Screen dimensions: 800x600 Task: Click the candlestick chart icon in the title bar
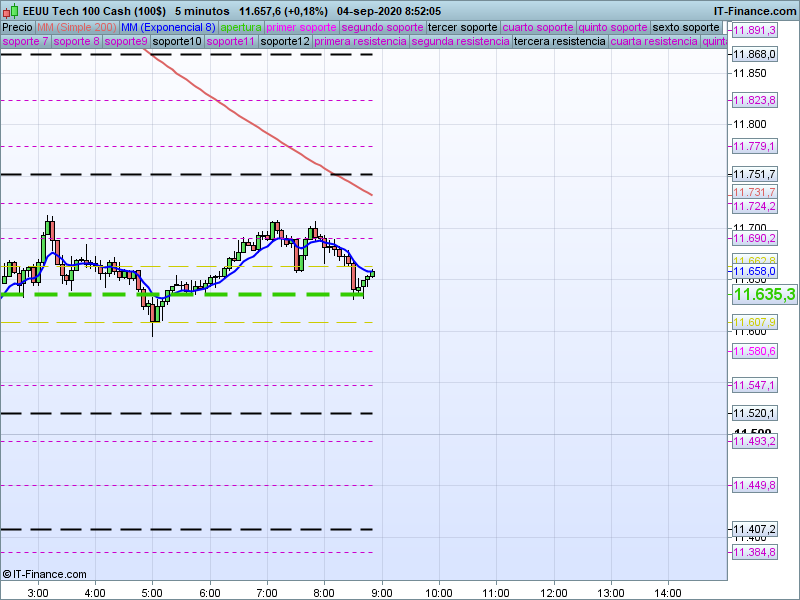(9, 10)
